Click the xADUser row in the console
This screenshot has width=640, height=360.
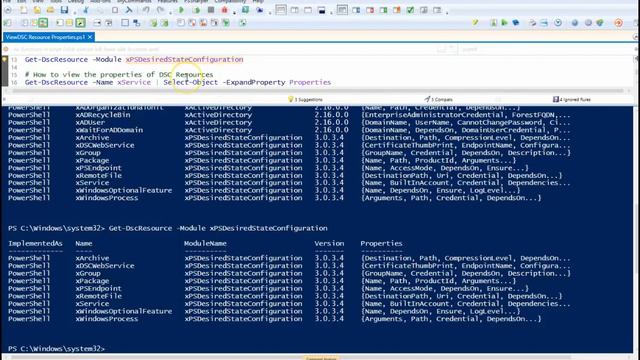coord(289,122)
